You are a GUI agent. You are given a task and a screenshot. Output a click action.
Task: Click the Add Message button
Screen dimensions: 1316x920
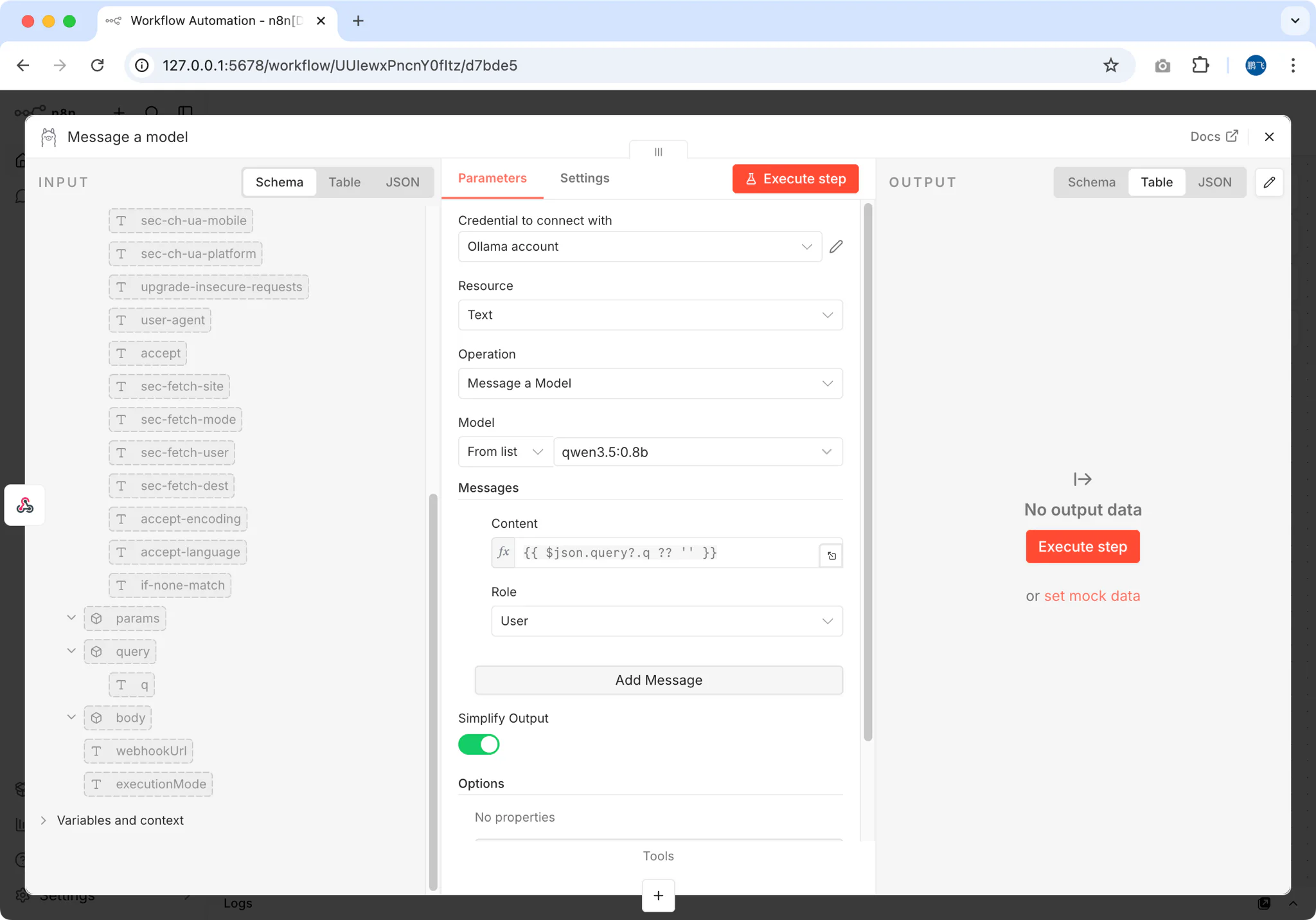tap(658, 680)
